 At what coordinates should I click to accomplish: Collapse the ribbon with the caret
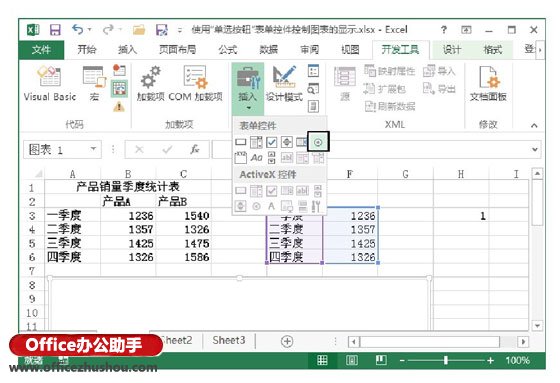coord(534,125)
